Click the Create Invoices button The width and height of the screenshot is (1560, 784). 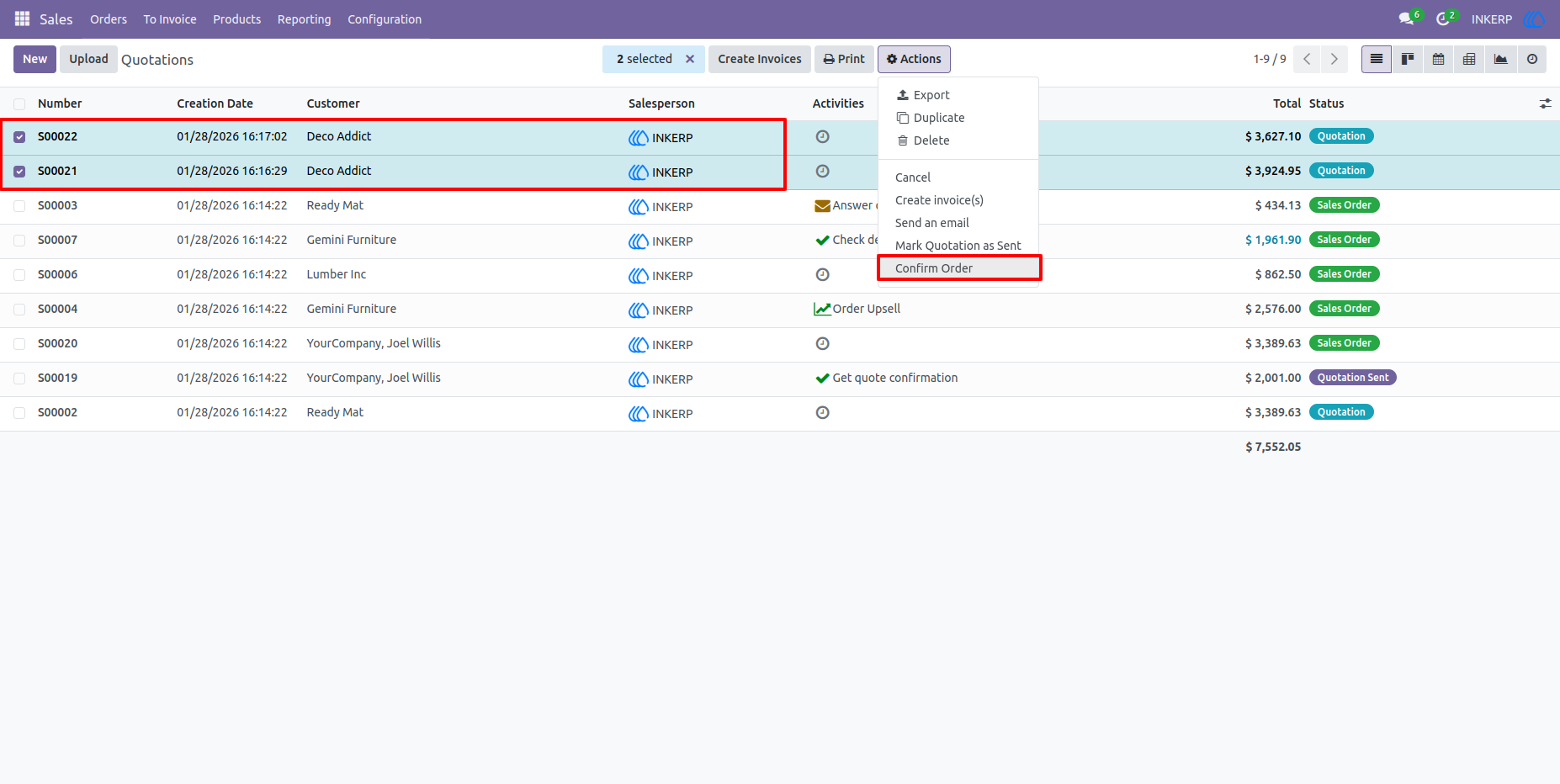point(760,59)
